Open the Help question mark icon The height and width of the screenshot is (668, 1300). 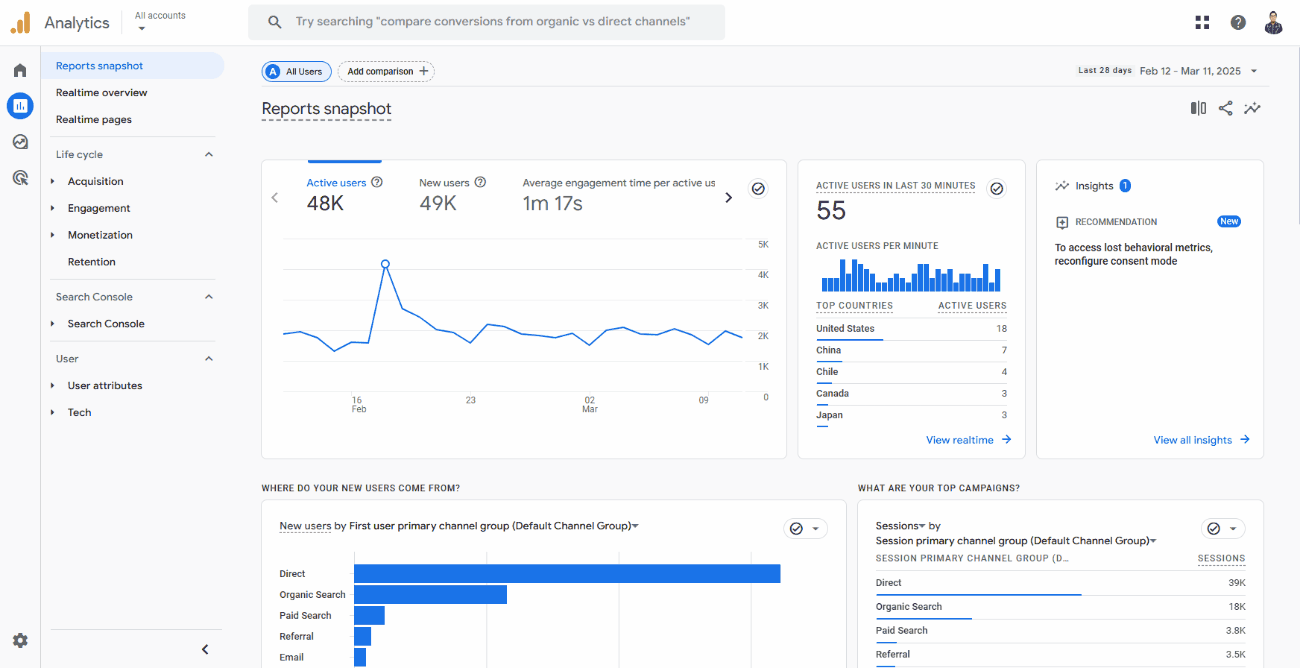tap(1238, 22)
